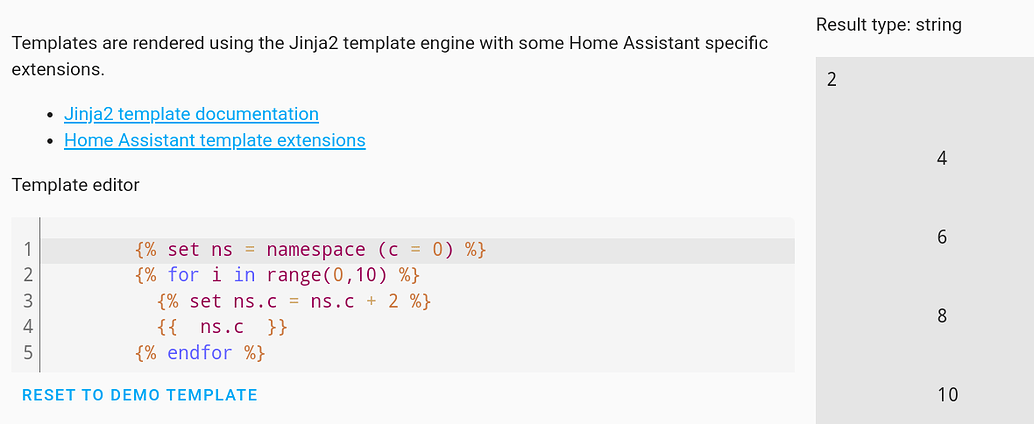Click the '{{ ns.c }}' output expression line
This screenshot has width=1034, height=424.
pos(222,327)
